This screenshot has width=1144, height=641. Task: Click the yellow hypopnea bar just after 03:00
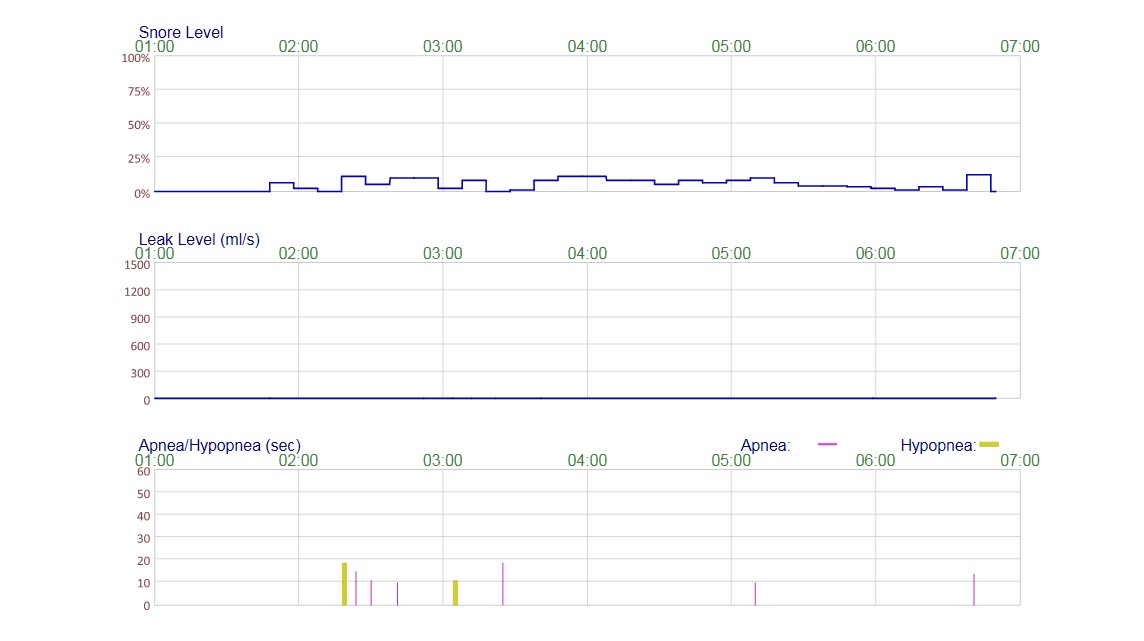point(455,593)
